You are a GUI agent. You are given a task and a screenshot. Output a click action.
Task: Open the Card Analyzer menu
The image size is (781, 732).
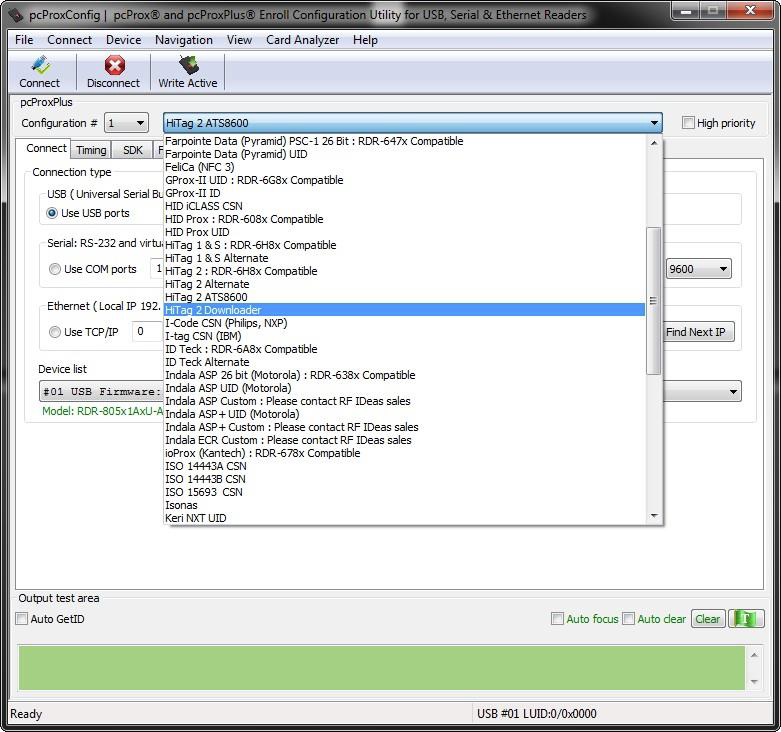point(302,40)
